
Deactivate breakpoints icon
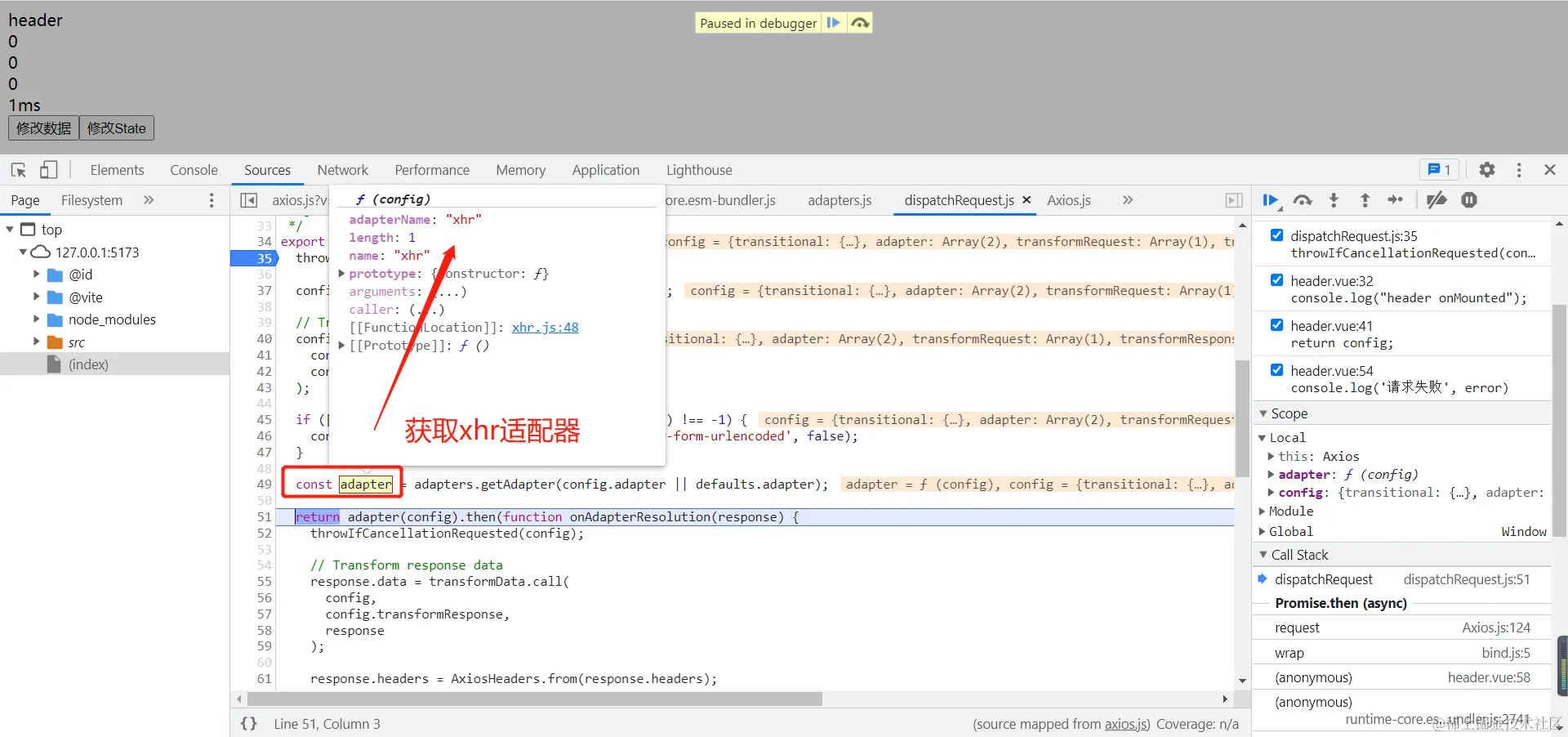[x=1437, y=200]
